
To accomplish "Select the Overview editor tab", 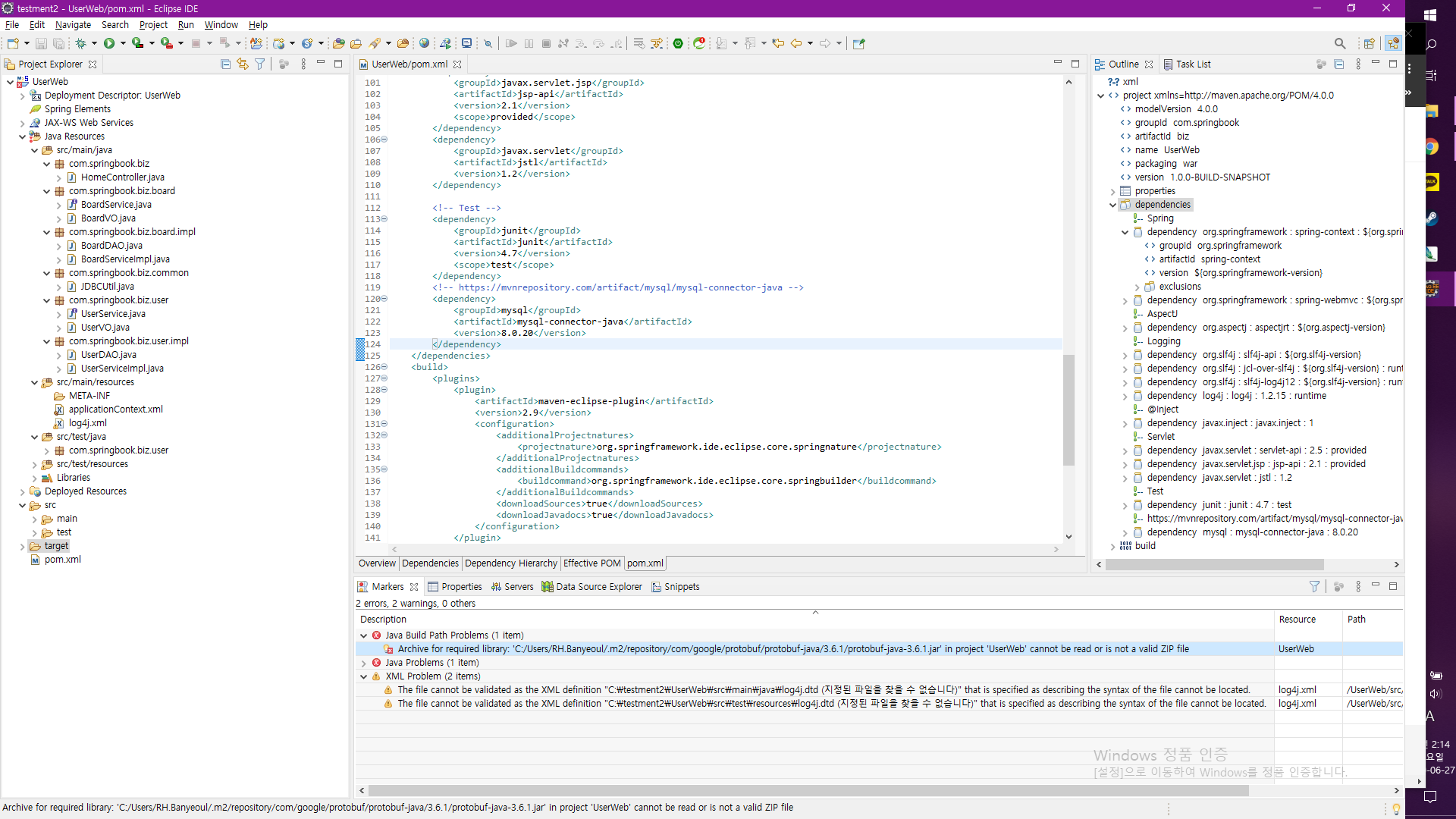I will click(x=377, y=563).
